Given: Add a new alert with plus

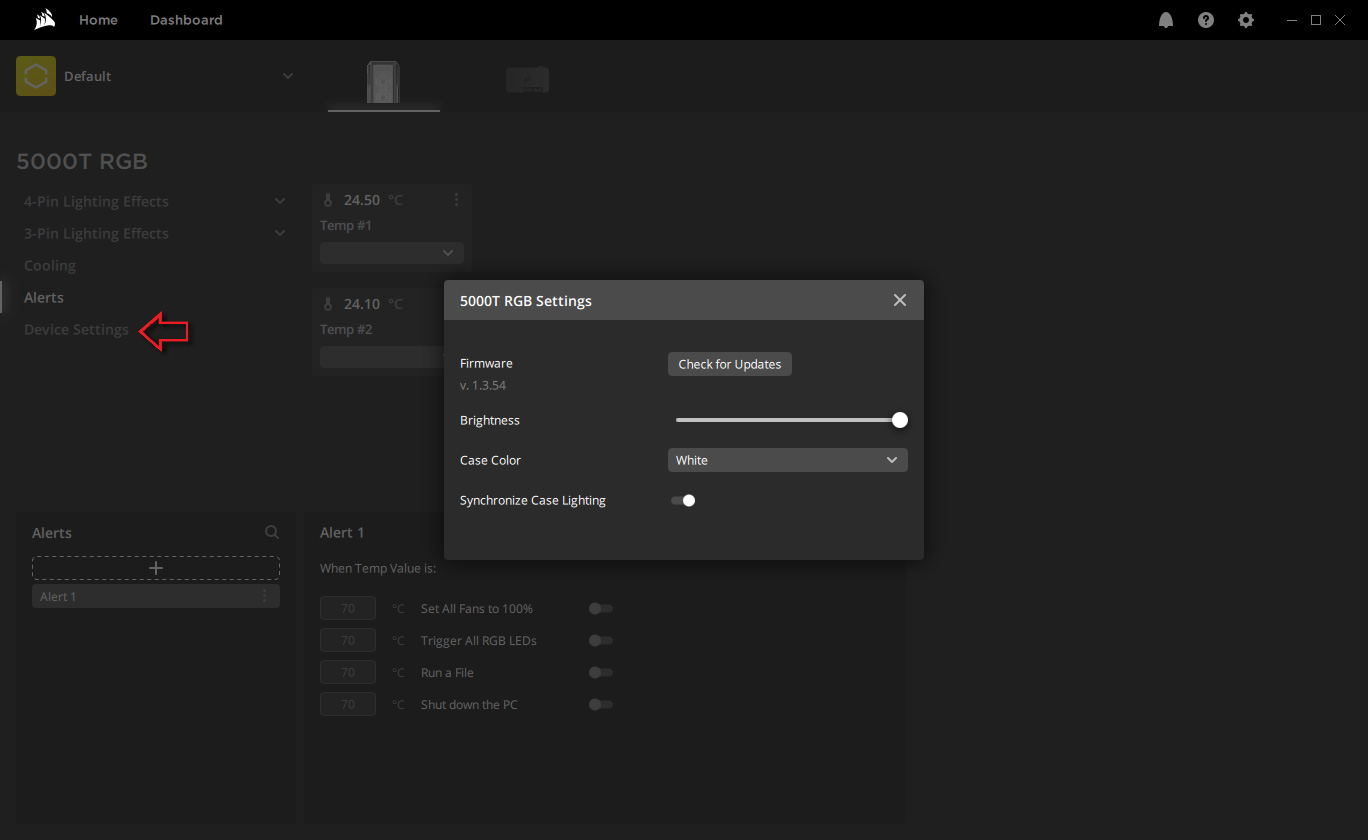Looking at the screenshot, I should [x=156, y=568].
